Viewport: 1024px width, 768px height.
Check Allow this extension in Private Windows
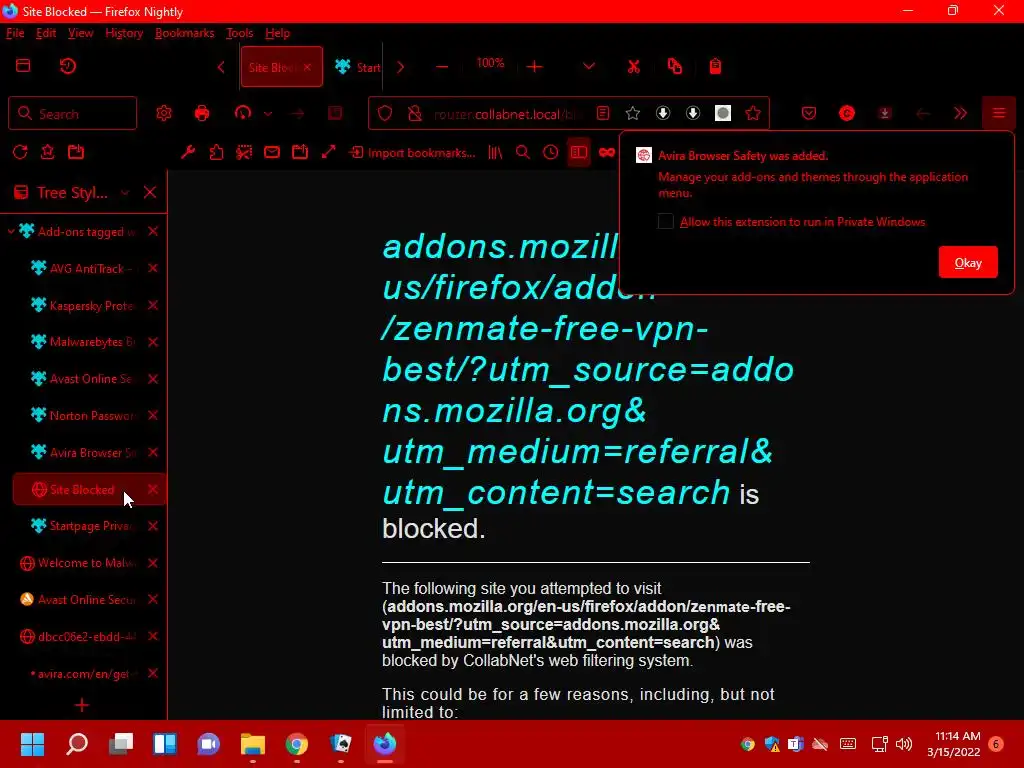[x=665, y=221]
